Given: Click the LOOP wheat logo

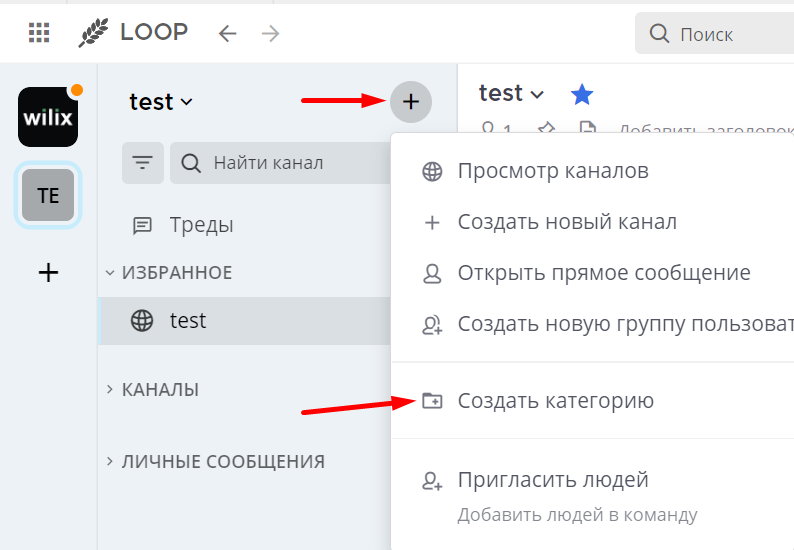Looking at the screenshot, I should tap(93, 33).
